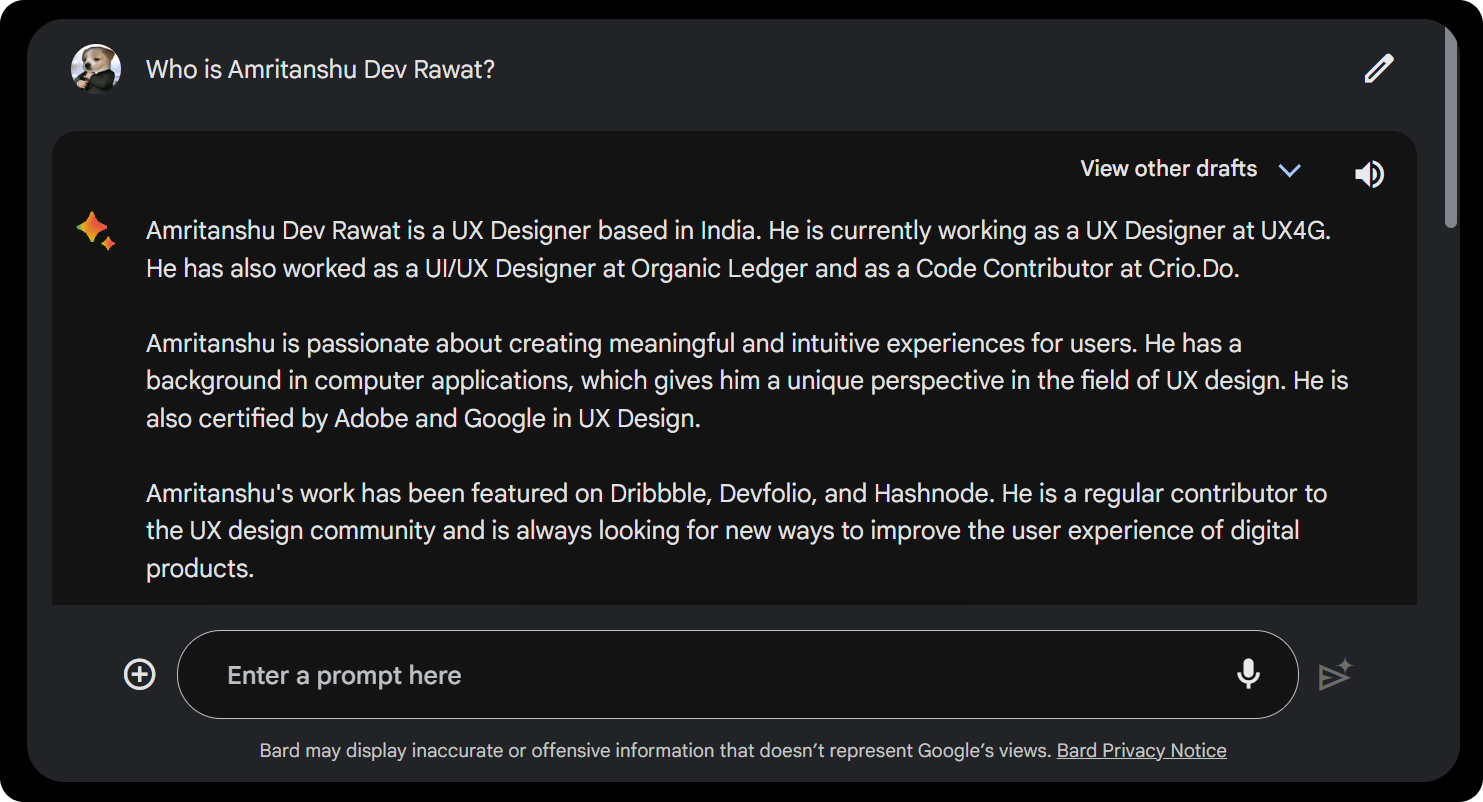Open the "View other drafts" label
This screenshot has height=802, width=1483.
tap(1168, 169)
